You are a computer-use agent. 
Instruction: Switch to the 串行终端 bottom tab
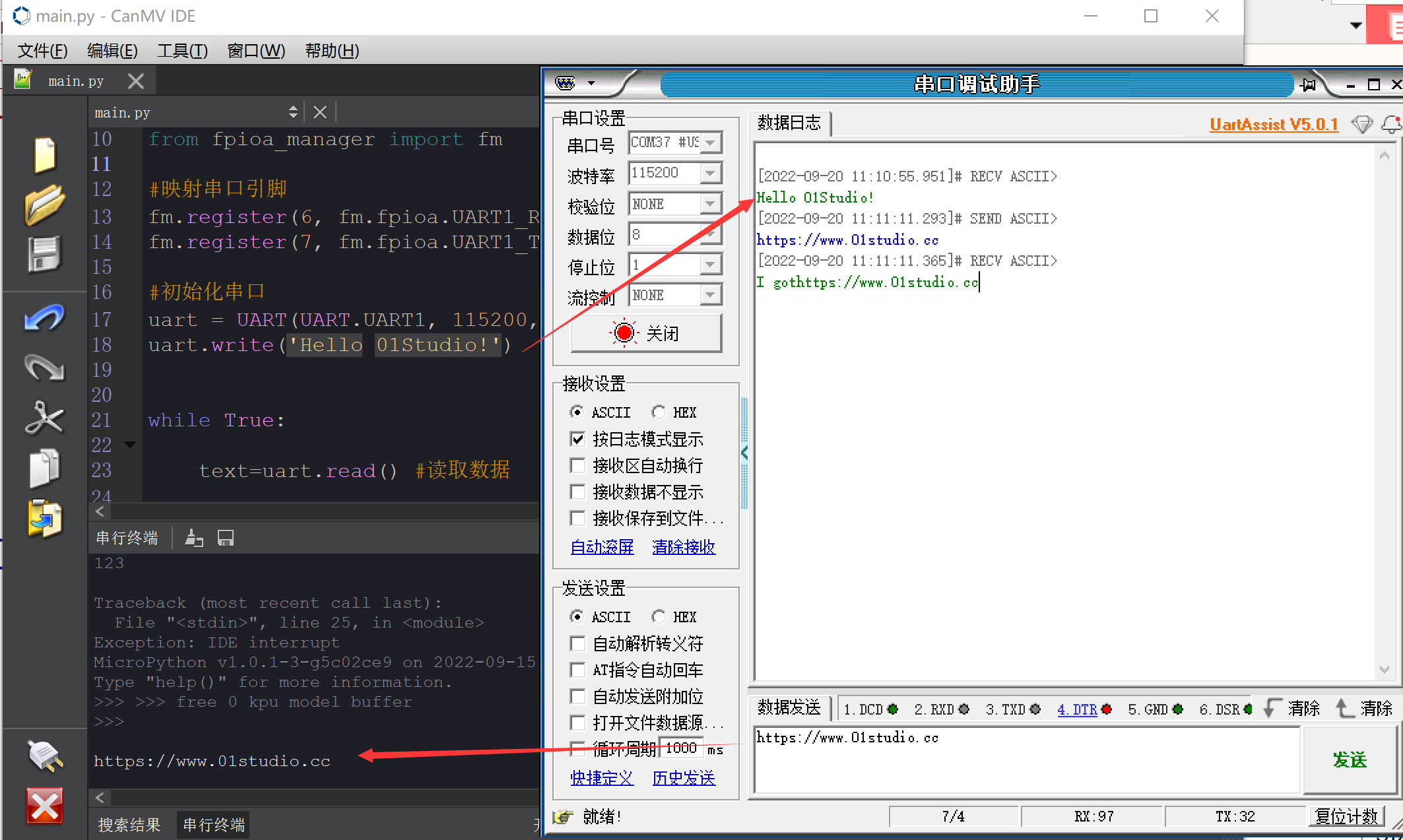(214, 825)
